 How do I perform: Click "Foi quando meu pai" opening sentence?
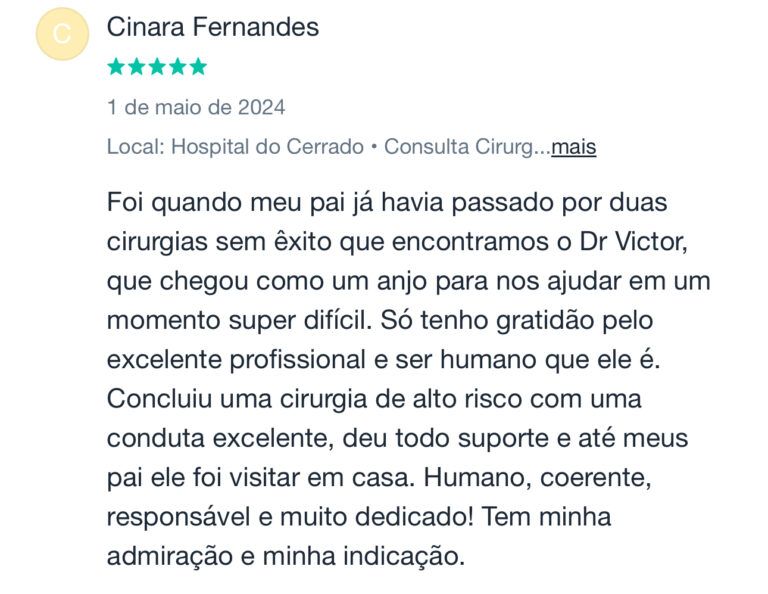[x=229, y=202]
